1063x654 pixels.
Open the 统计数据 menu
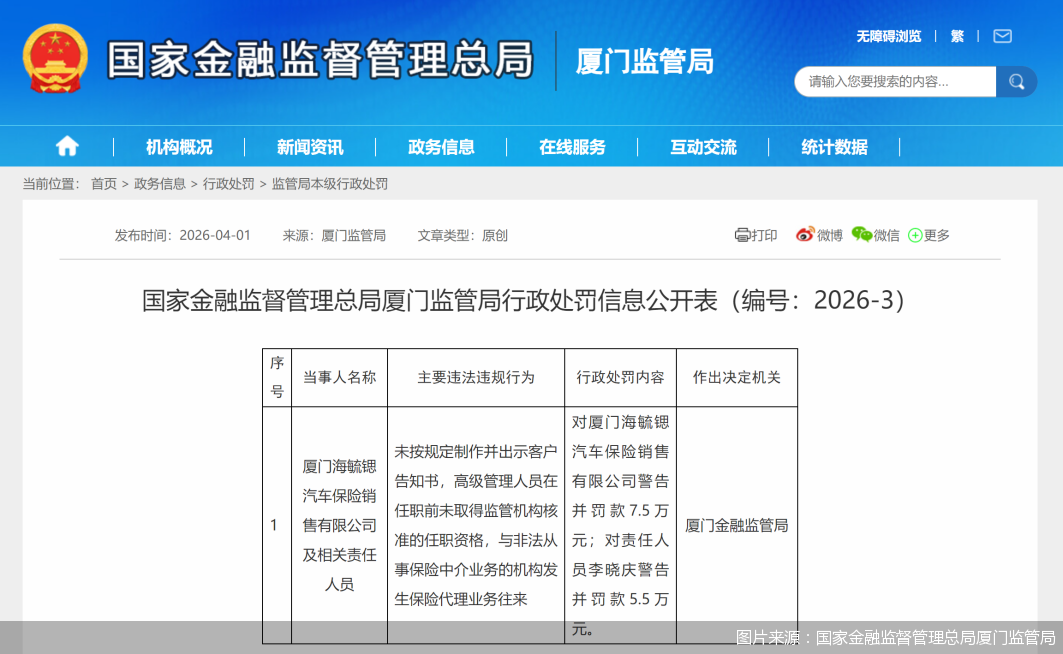[834, 146]
